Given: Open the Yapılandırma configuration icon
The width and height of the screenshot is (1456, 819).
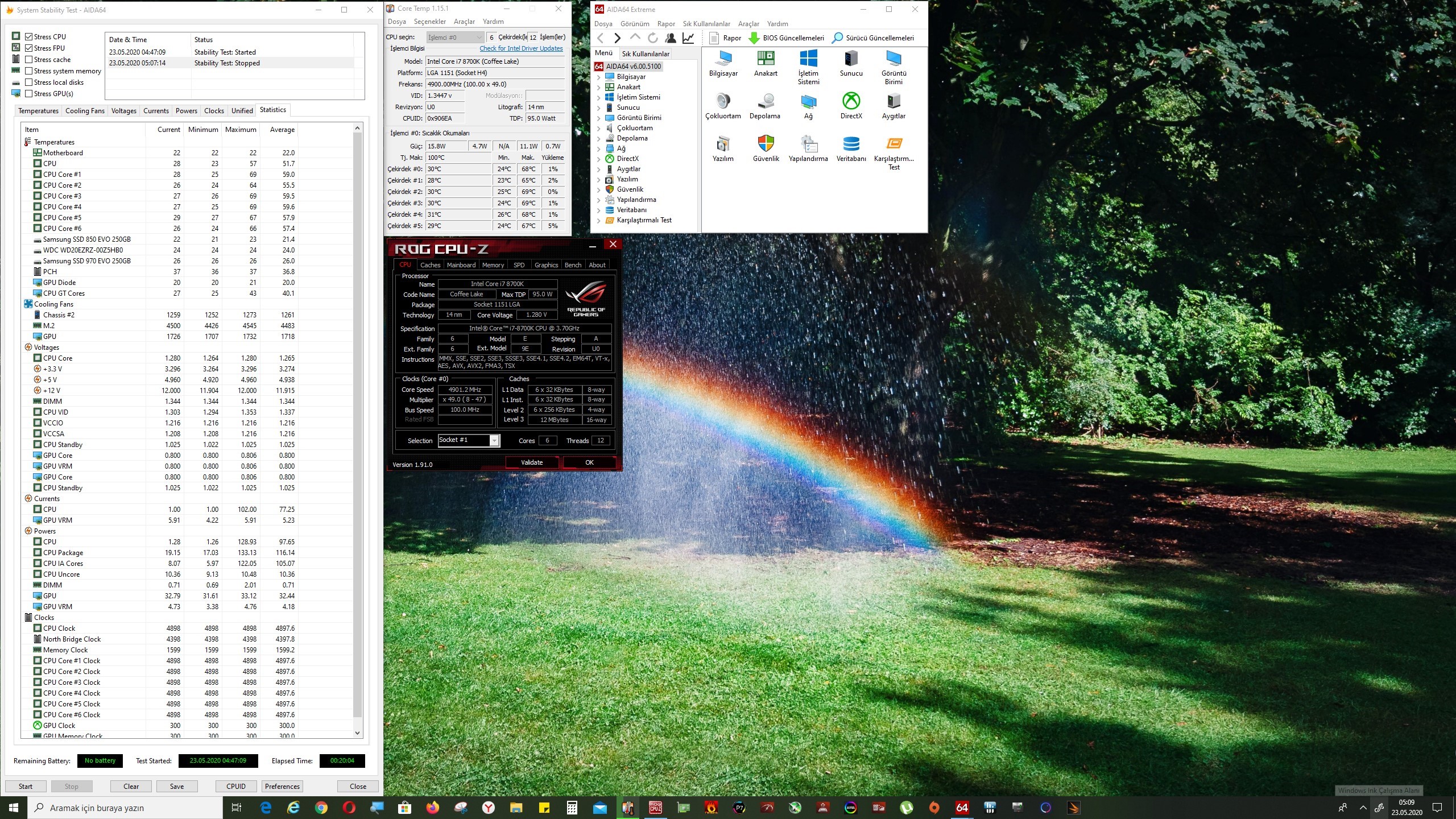Looking at the screenshot, I should (808, 148).
